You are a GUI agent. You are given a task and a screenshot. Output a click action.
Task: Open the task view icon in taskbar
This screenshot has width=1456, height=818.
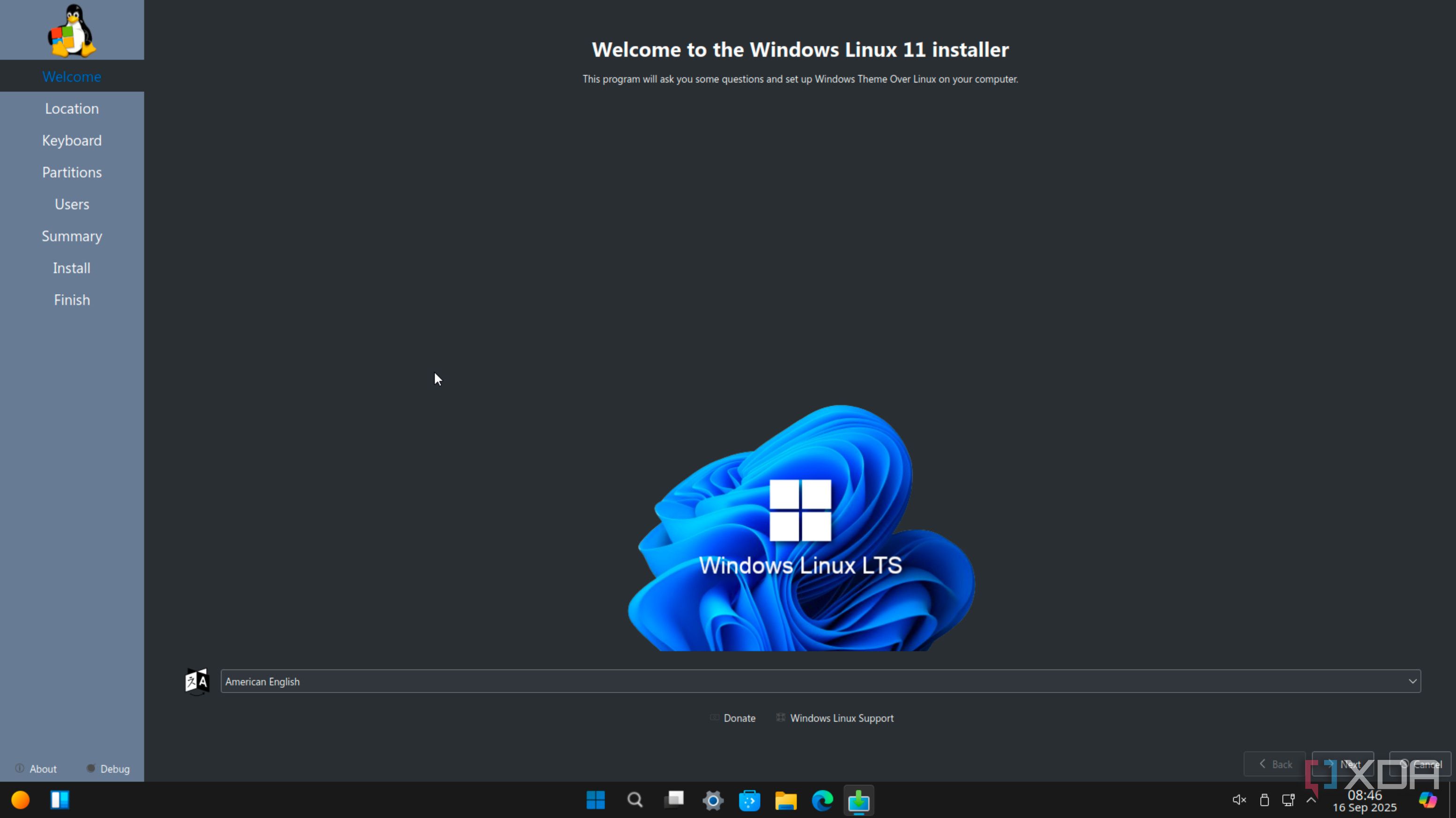point(674,799)
